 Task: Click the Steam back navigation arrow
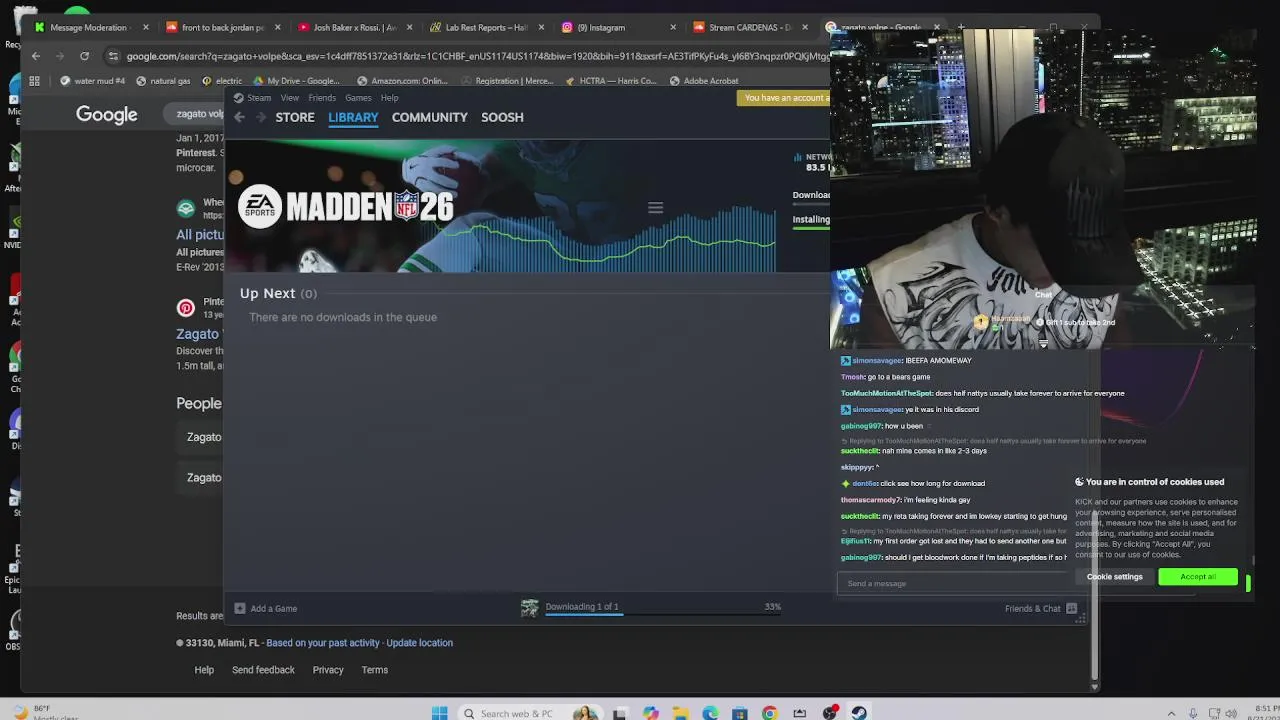click(239, 117)
